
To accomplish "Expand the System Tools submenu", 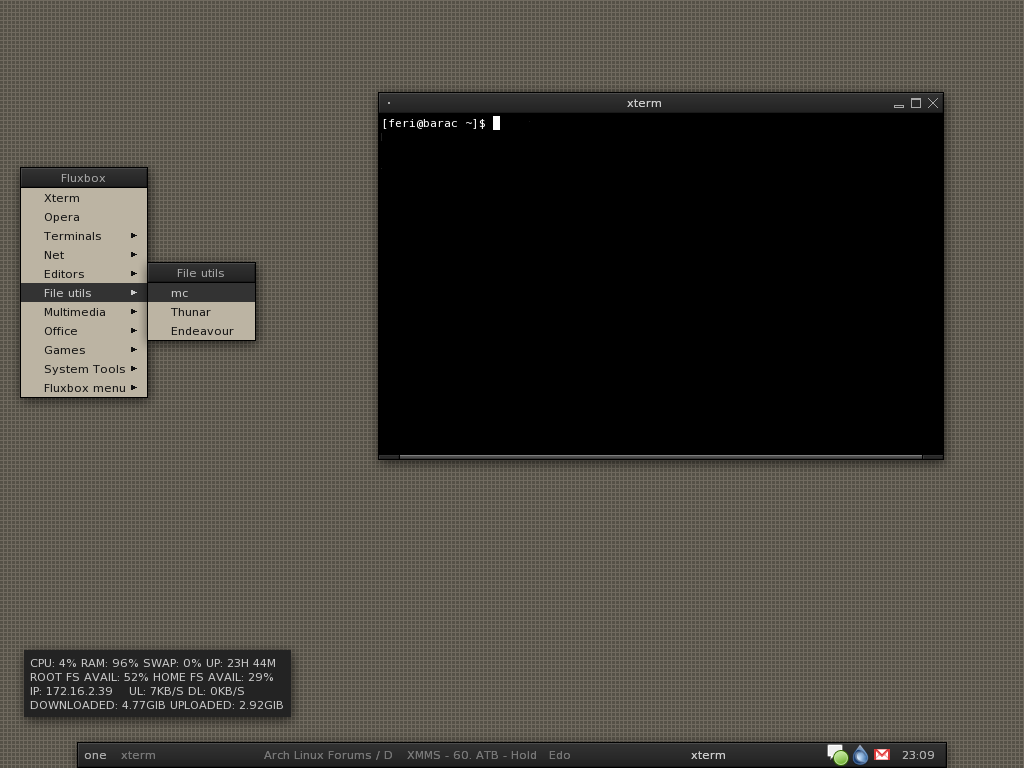I will pos(84,368).
